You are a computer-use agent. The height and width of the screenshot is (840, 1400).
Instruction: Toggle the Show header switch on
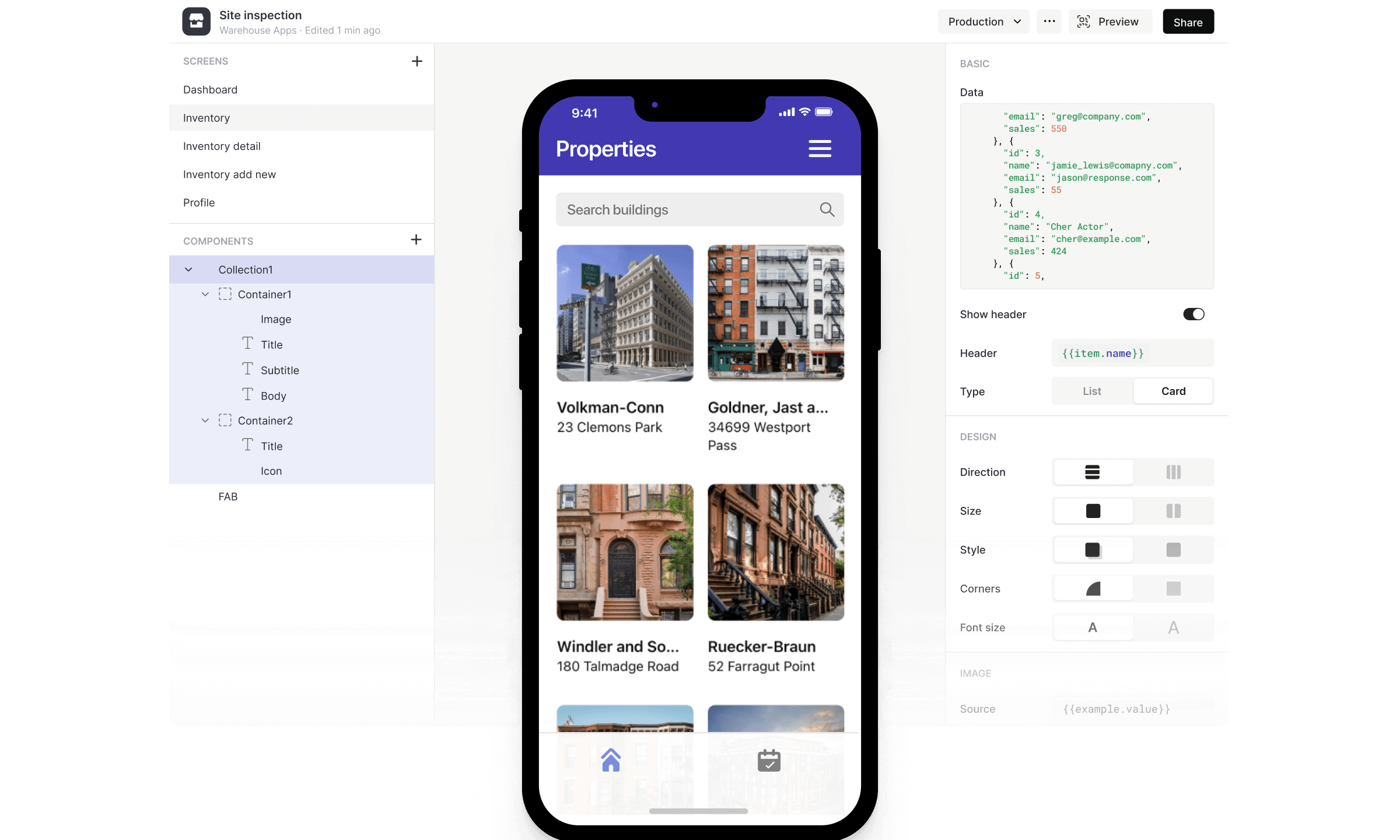point(1192,314)
